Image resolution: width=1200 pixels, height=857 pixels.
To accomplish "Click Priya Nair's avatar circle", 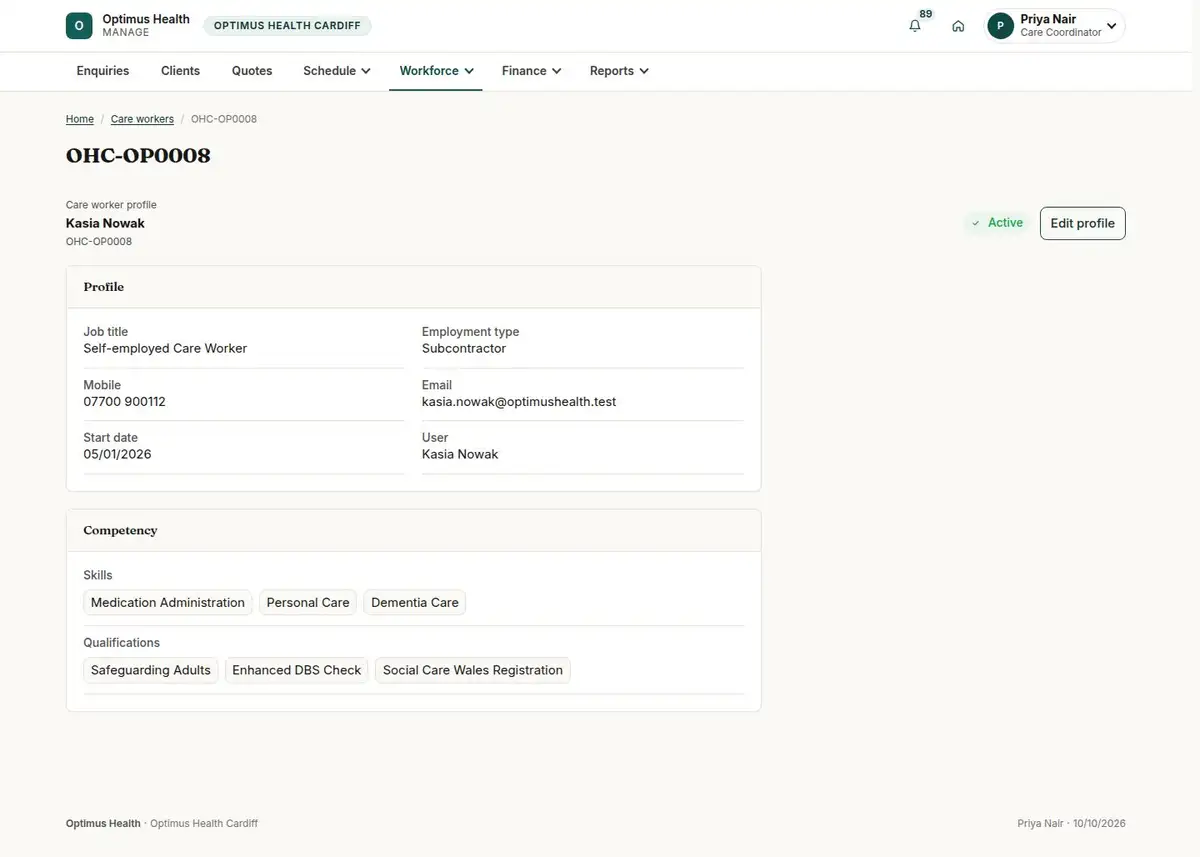I will tap(1000, 26).
